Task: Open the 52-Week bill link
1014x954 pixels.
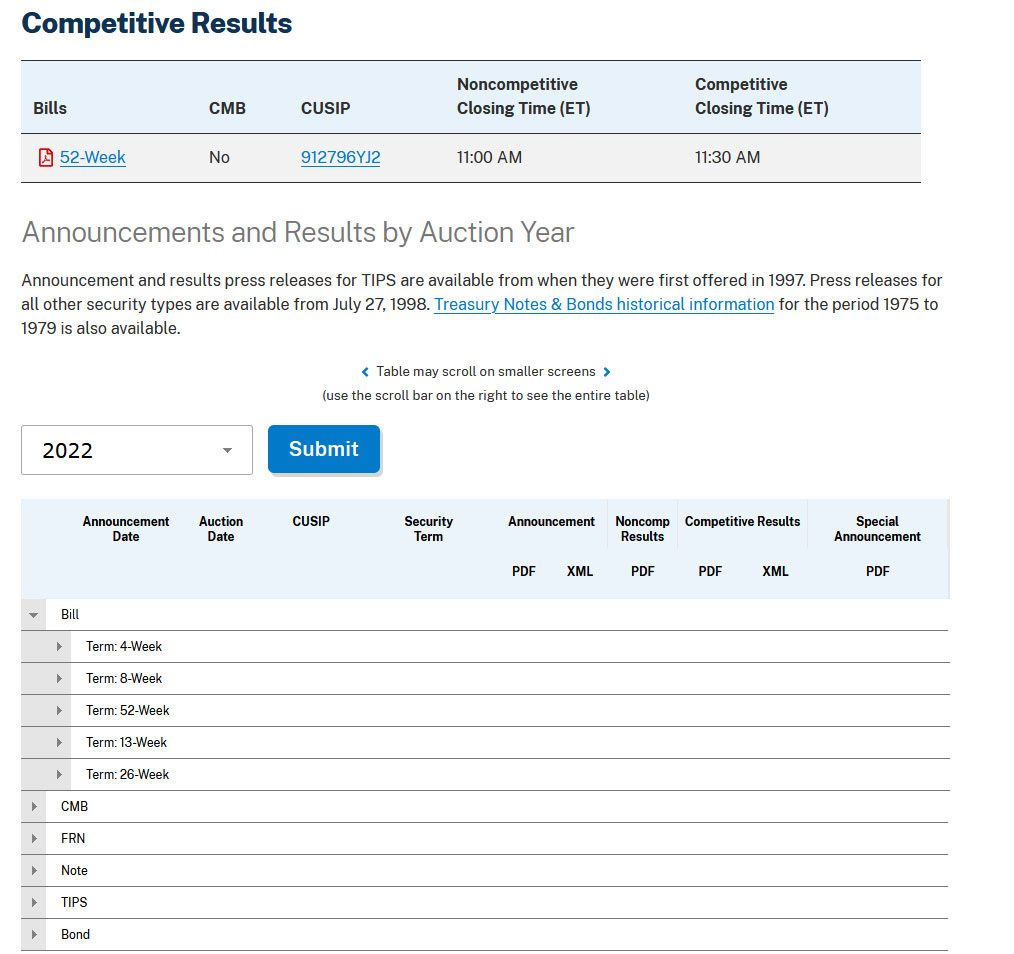Action: tap(92, 158)
